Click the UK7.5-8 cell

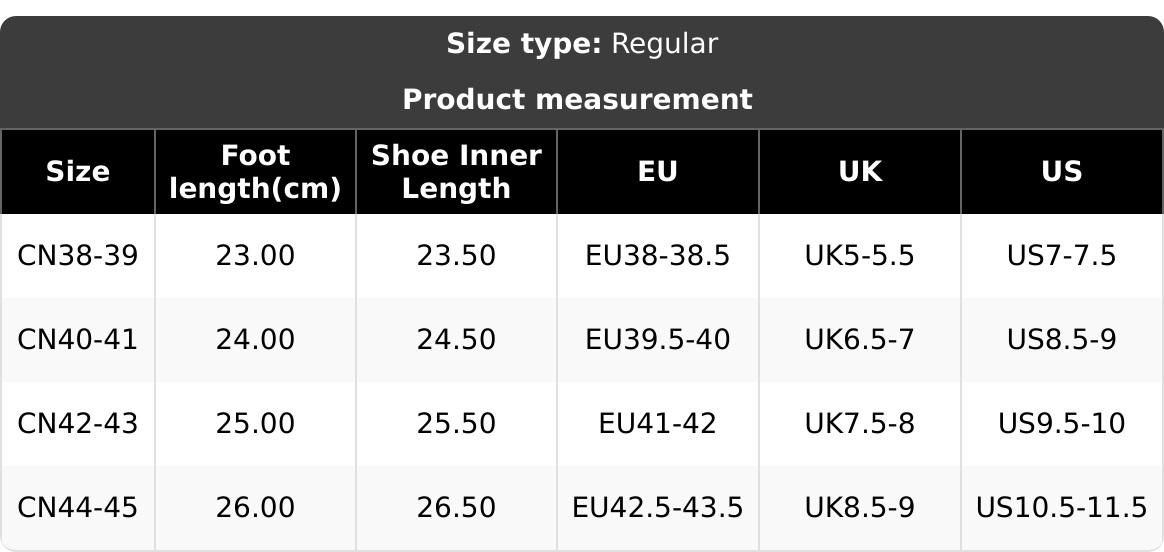(x=860, y=424)
